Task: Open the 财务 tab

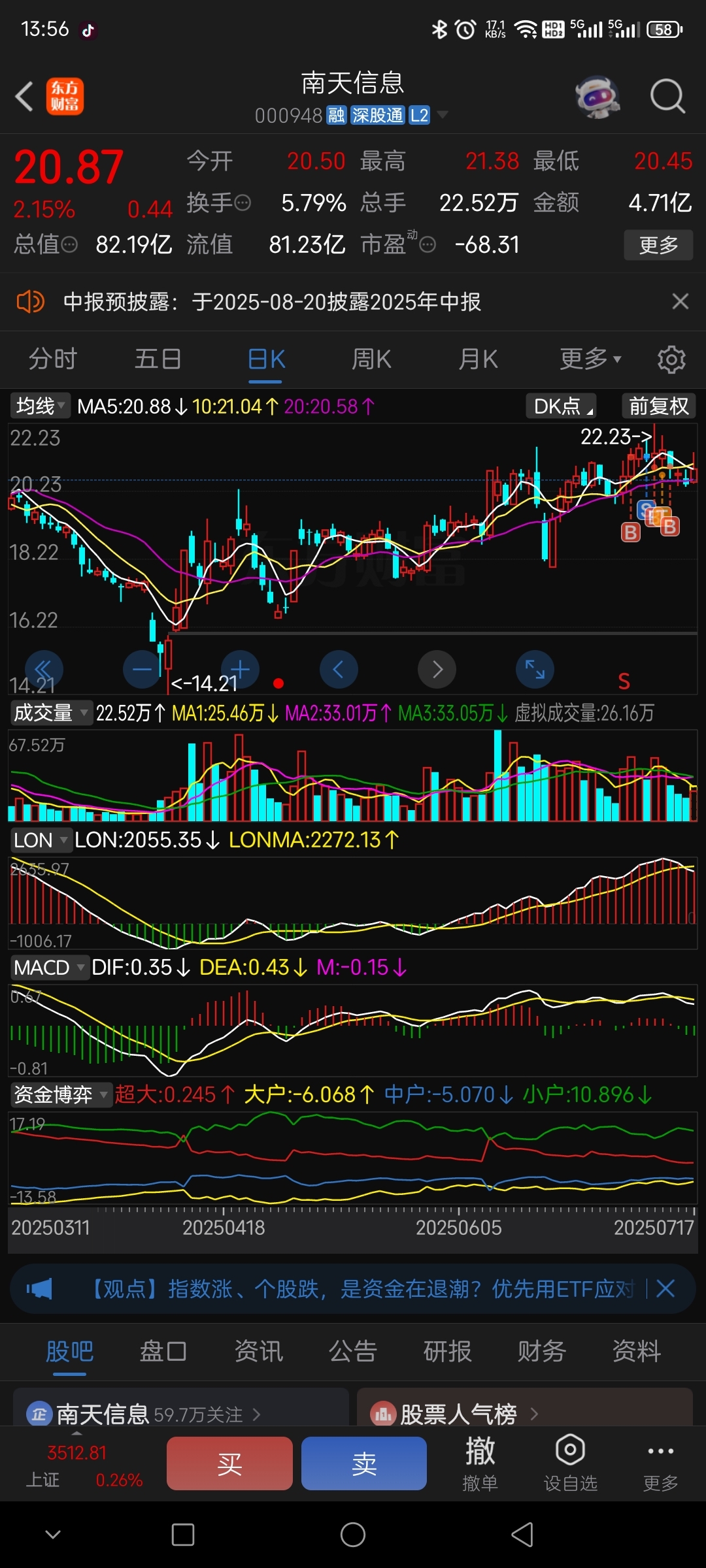Action: pyautogui.click(x=542, y=1351)
